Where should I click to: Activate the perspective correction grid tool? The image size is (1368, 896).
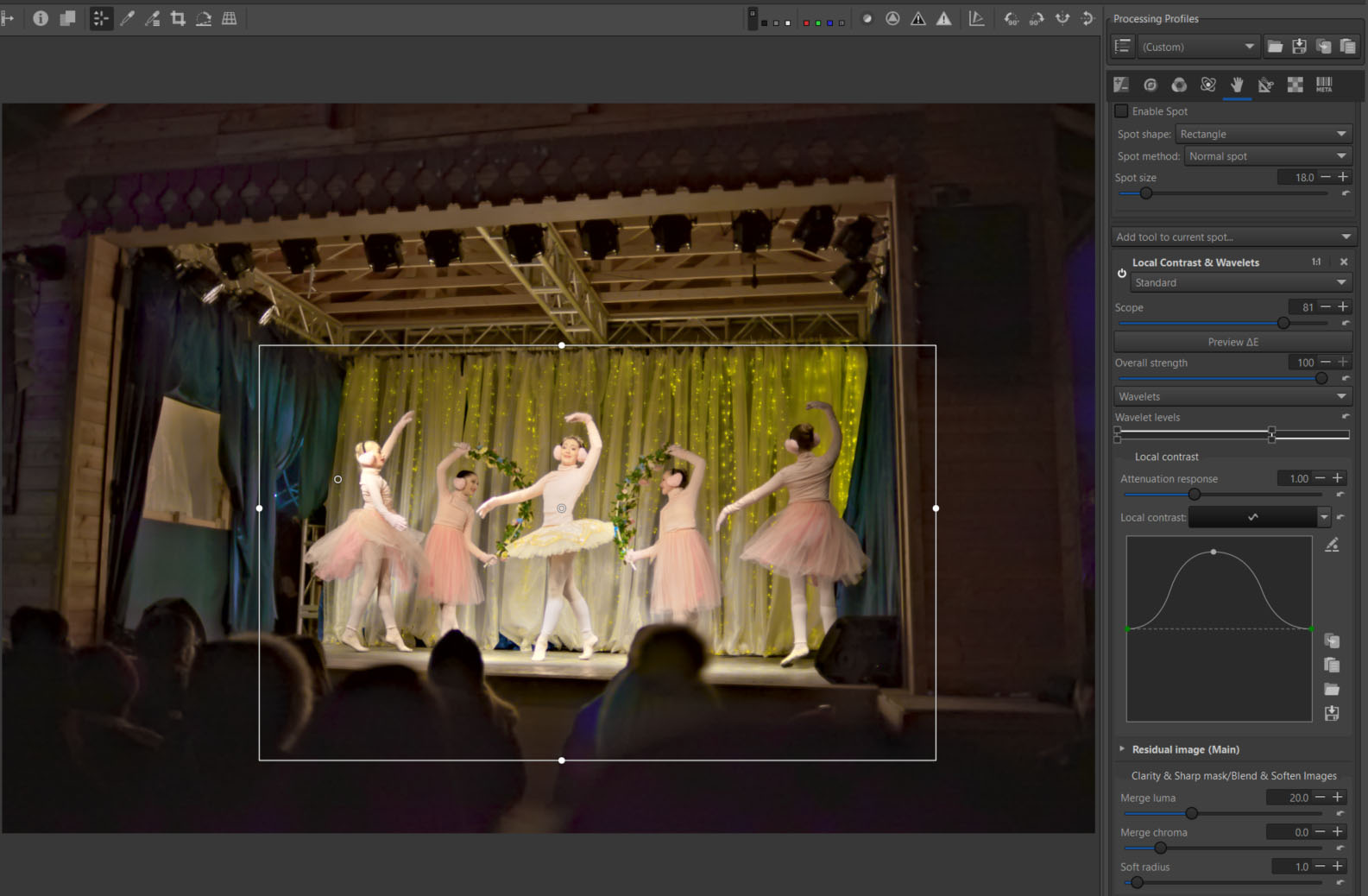[230, 18]
